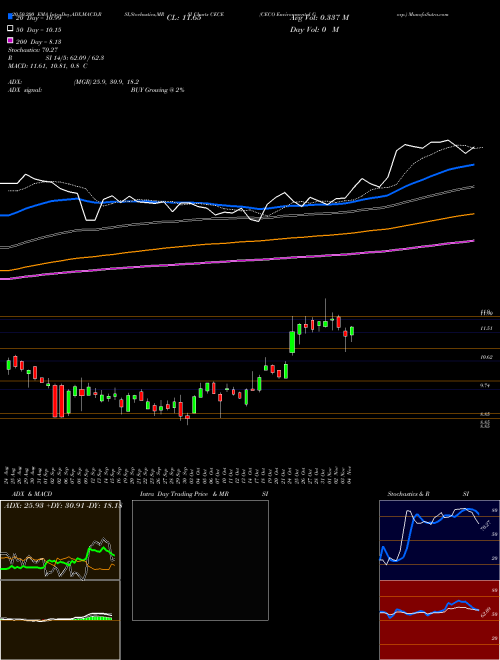Open the dark red RSI chart panel

439,620
